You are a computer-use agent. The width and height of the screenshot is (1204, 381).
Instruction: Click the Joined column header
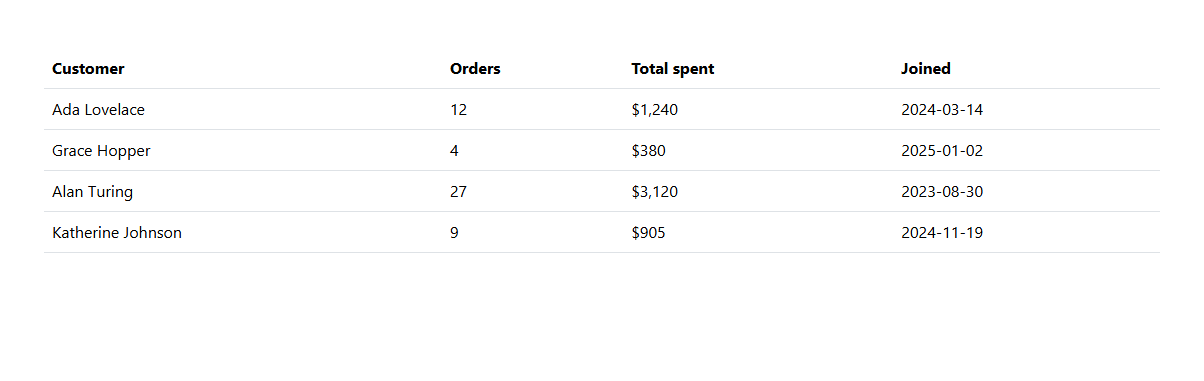(x=926, y=69)
